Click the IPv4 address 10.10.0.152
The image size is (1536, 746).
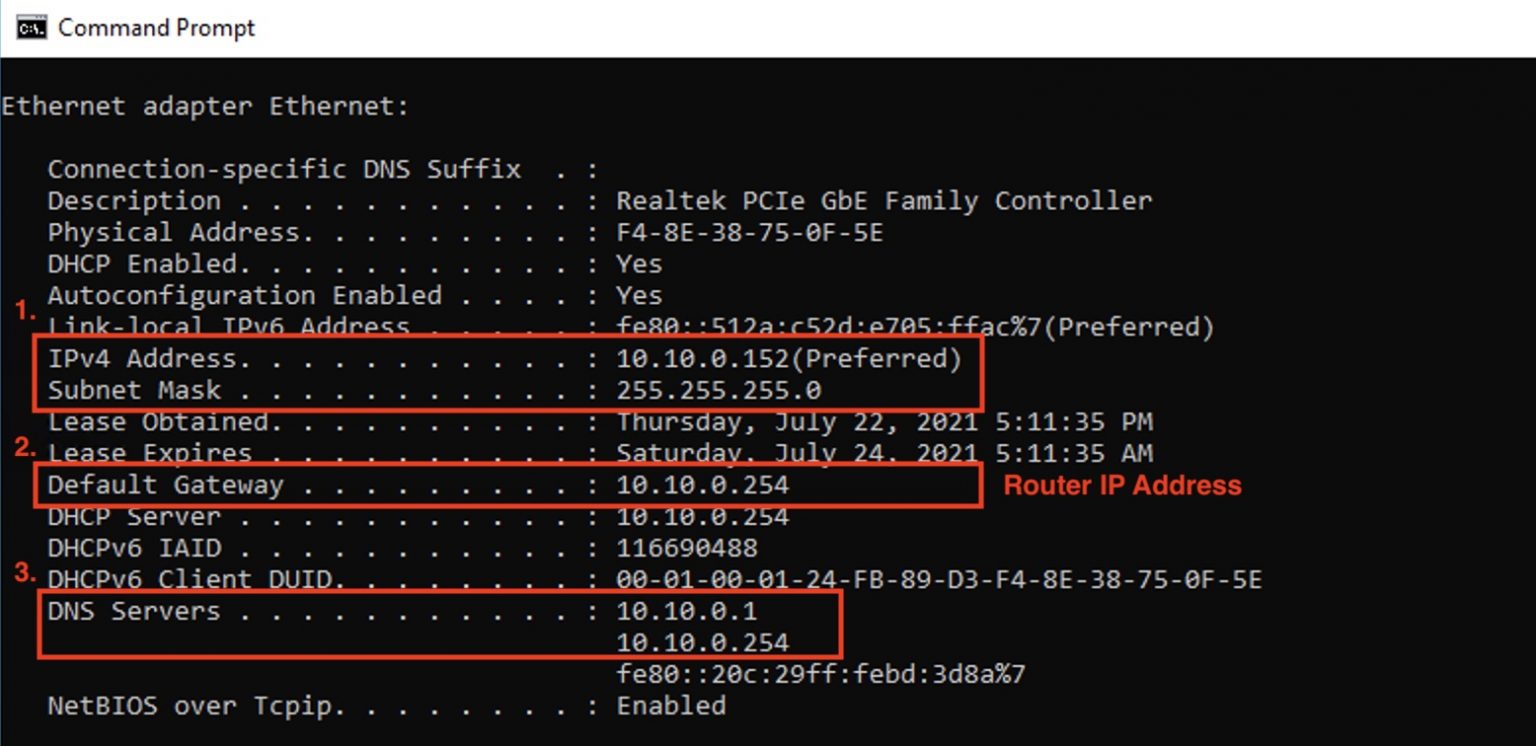708,359
